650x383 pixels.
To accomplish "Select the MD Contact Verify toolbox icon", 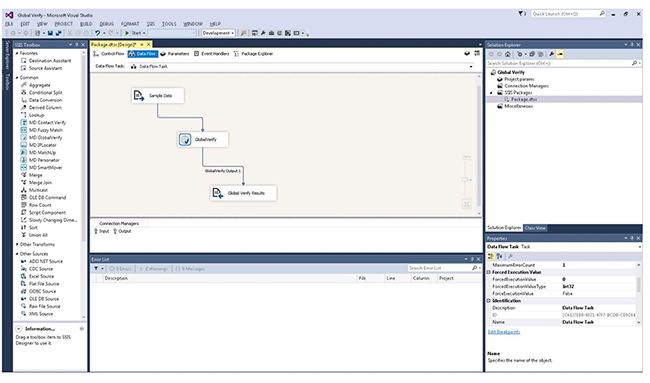I will (x=24, y=123).
